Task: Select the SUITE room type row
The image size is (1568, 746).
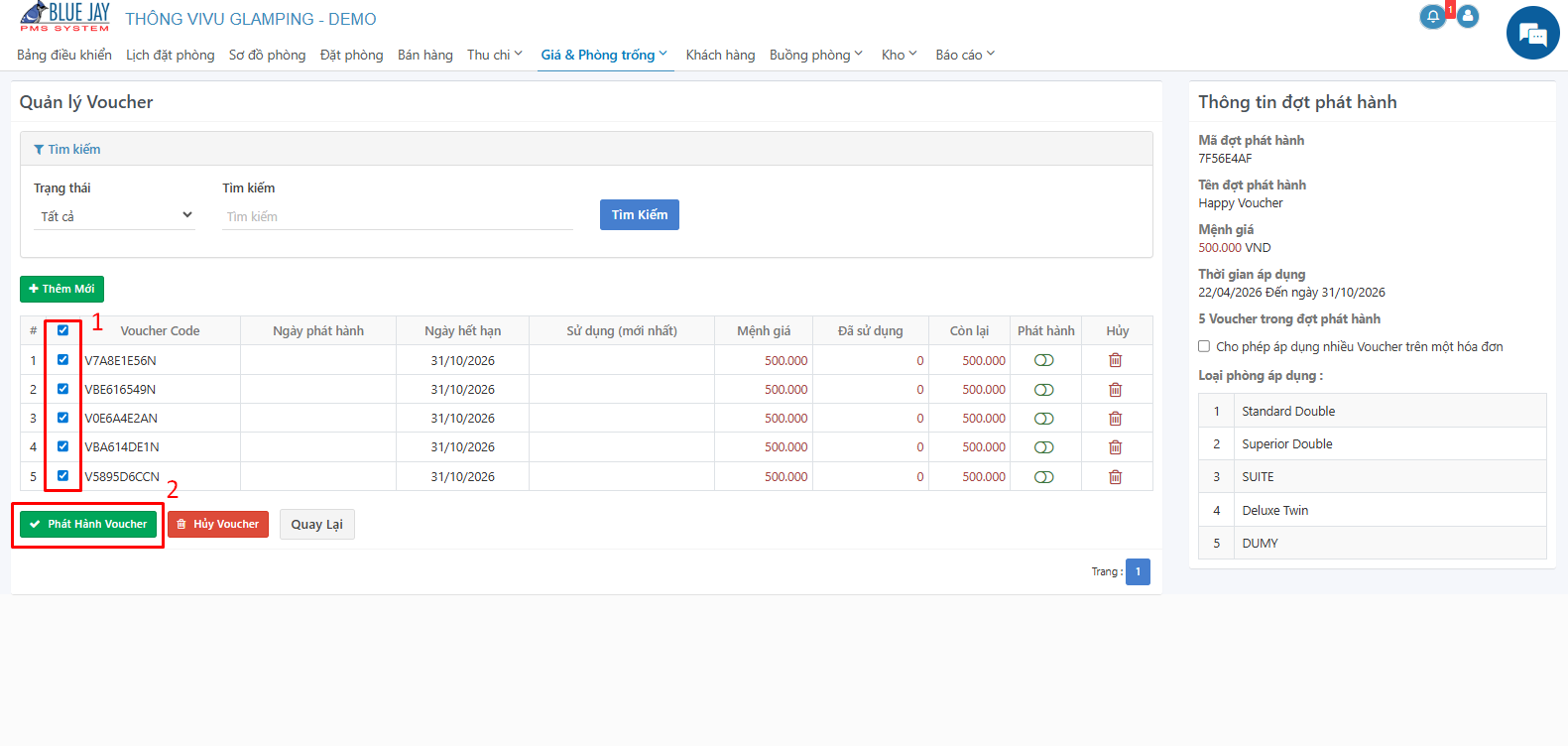Action: click(1373, 476)
